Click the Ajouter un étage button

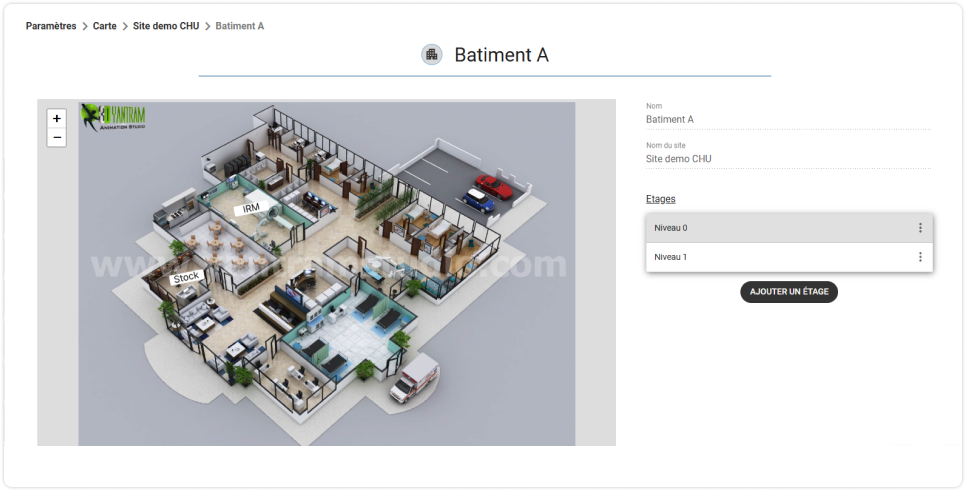pos(789,291)
